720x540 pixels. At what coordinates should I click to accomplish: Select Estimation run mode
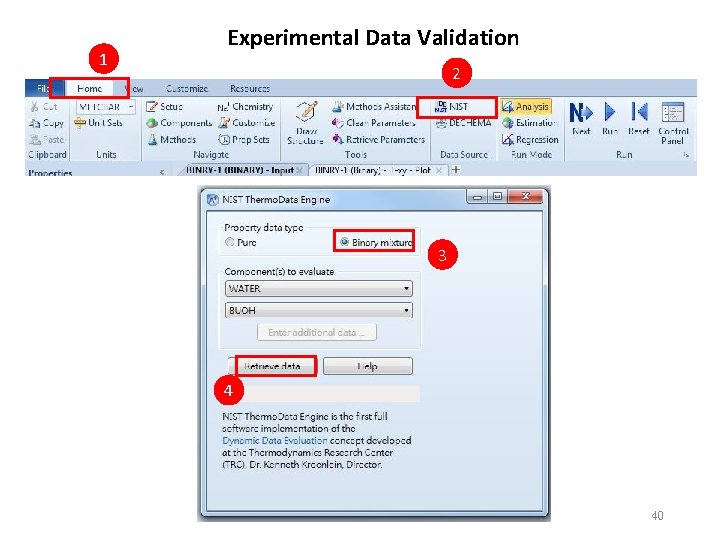coord(530,123)
